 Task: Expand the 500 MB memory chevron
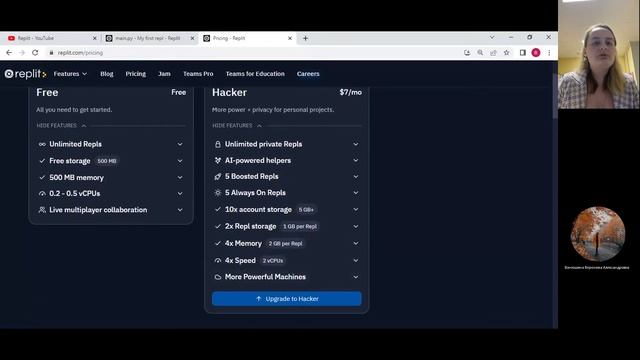coord(180,178)
